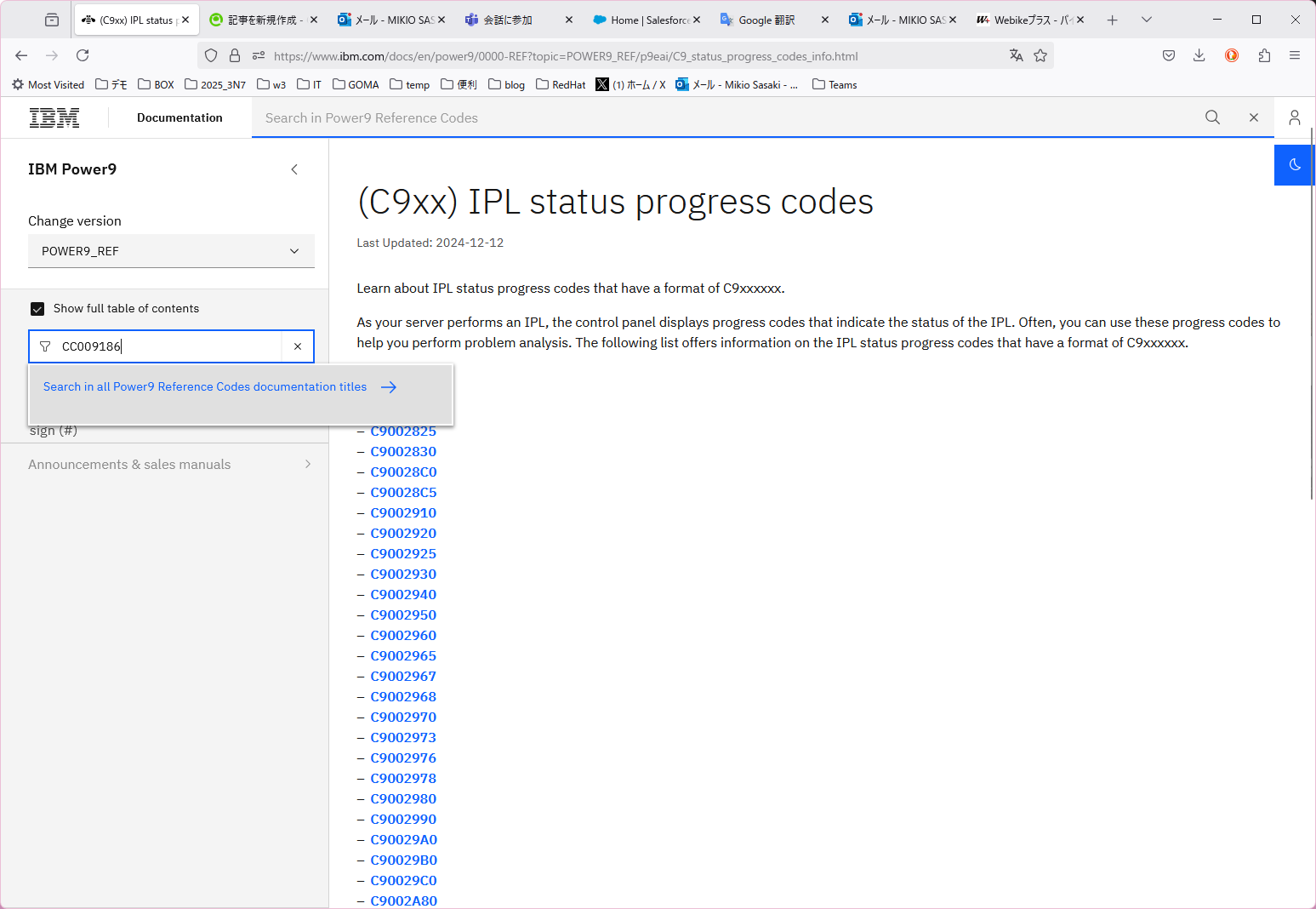This screenshot has width=1316, height=909.
Task: Open the extensions puzzle icon
Action: [x=1264, y=55]
